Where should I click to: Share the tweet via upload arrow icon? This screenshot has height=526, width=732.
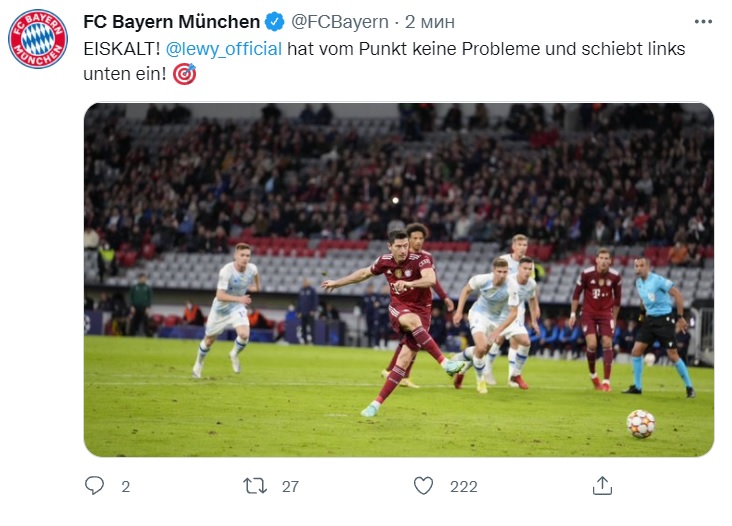tap(602, 486)
